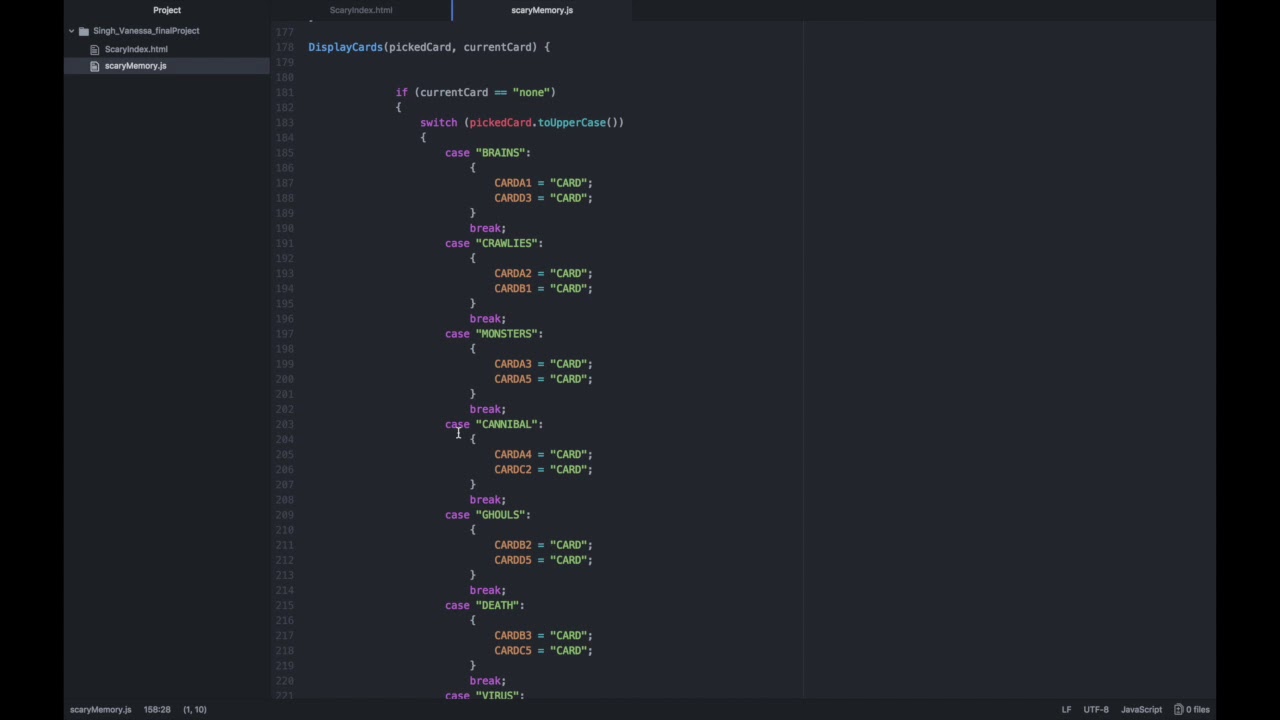Select scaryMemory.js in the project tree
Screen dimensions: 1280x720
click(x=136, y=66)
